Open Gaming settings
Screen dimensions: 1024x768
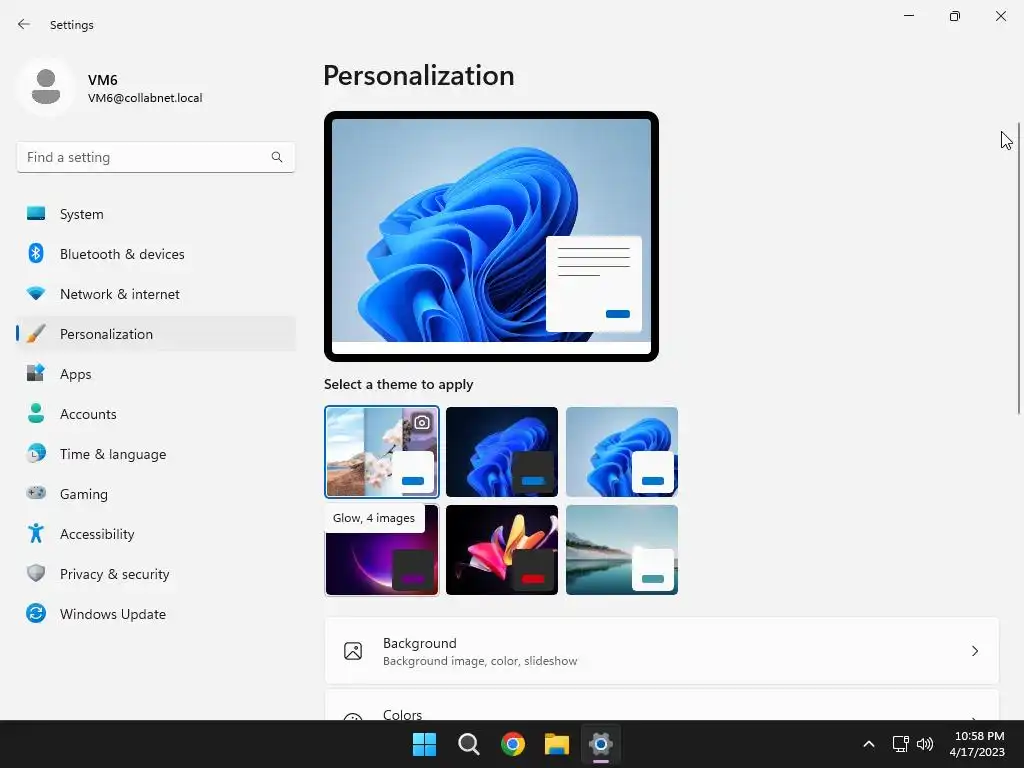click(156, 493)
